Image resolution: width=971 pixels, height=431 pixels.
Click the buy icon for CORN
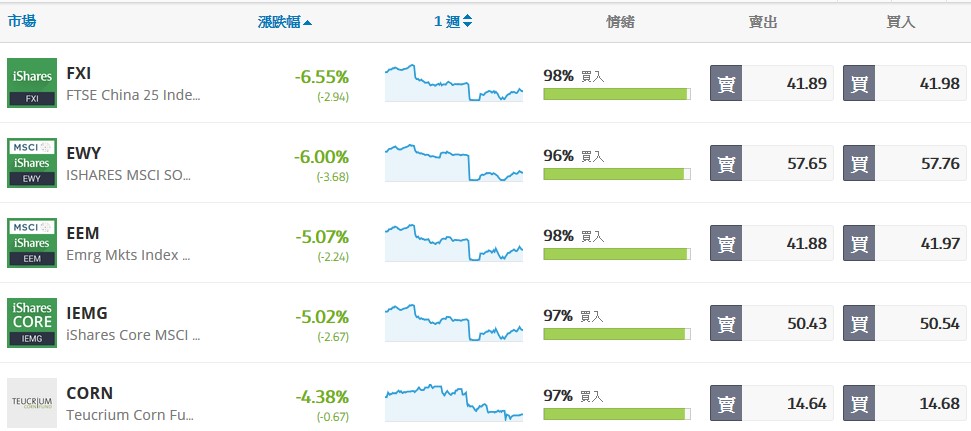pos(859,403)
